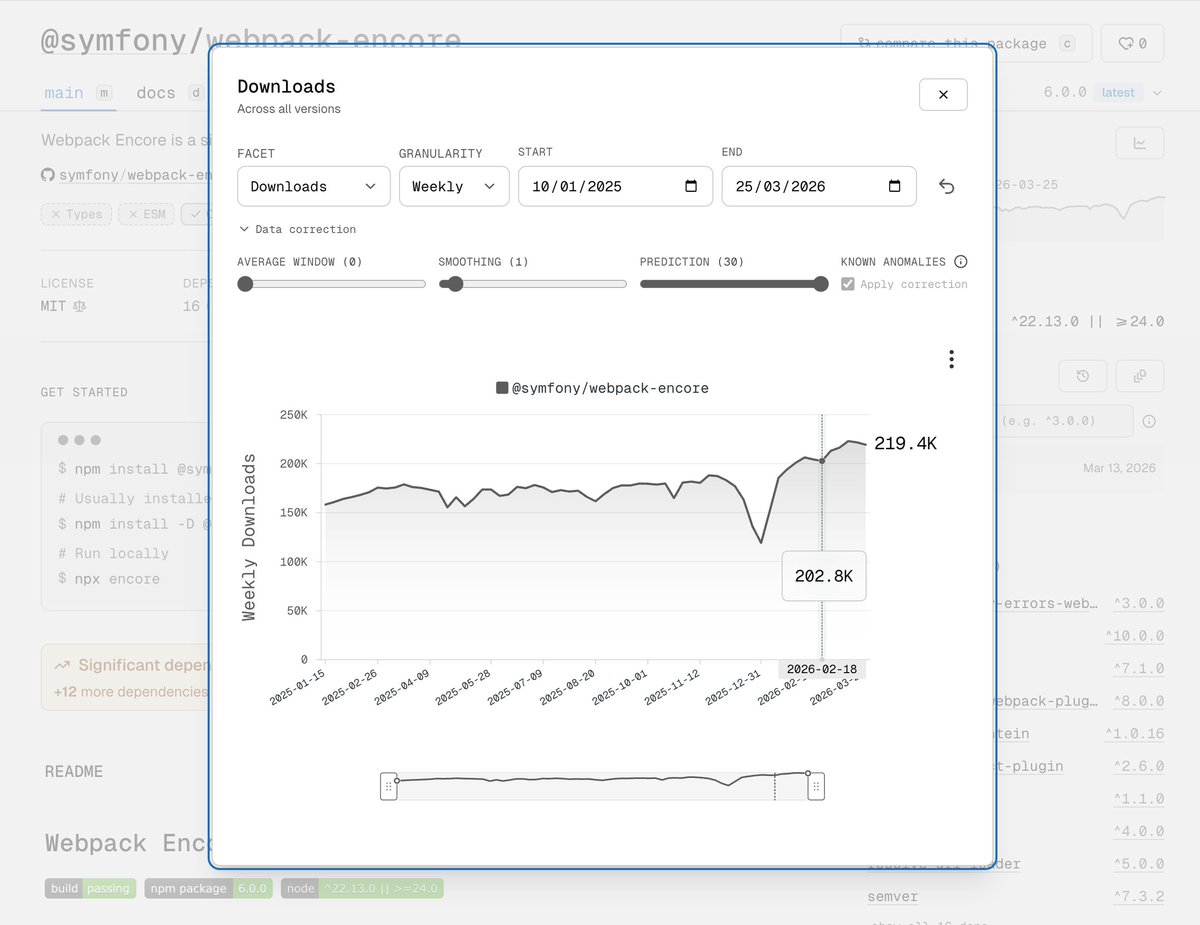Image resolution: width=1200 pixels, height=925 pixels.
Task: Toggle the Apply correction checkbox
Action: (848, 284)
